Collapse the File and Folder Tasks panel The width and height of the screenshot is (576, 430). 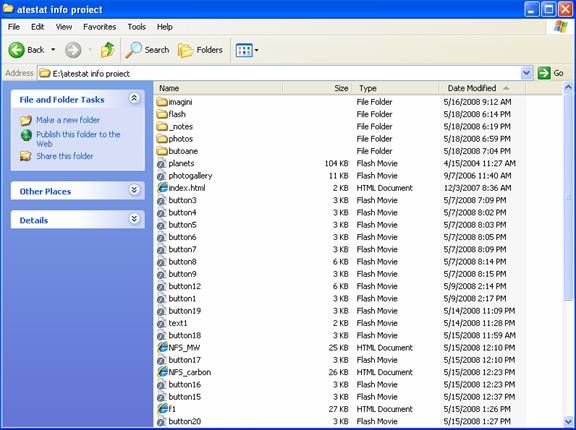point(134,98)
